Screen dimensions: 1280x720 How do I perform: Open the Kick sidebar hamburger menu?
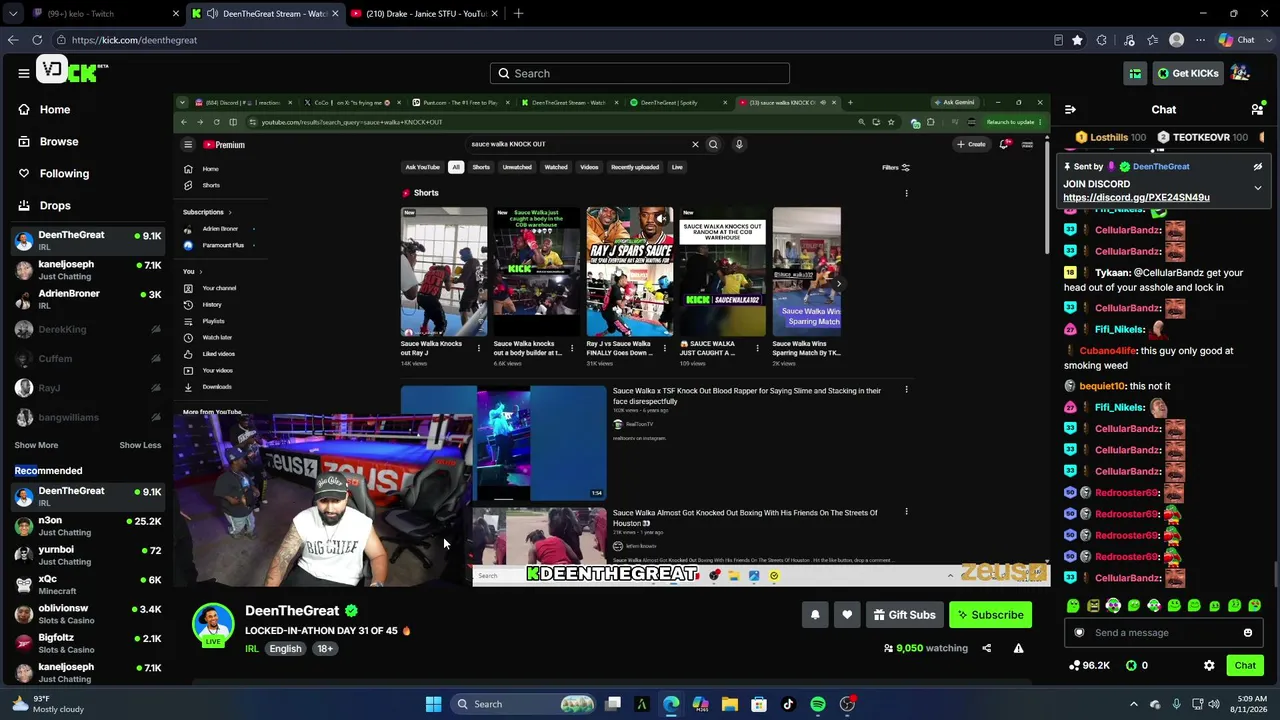[23, 73]
